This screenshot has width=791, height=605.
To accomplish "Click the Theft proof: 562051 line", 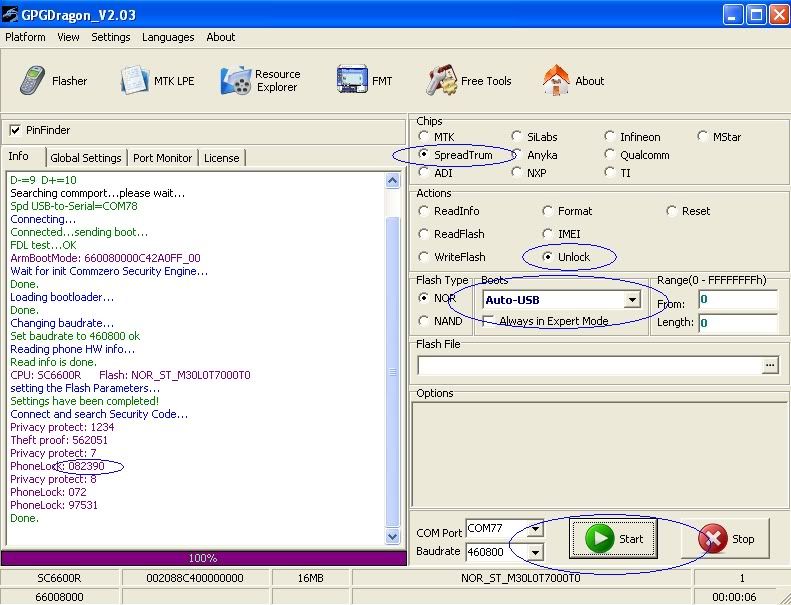I will 59,439.
